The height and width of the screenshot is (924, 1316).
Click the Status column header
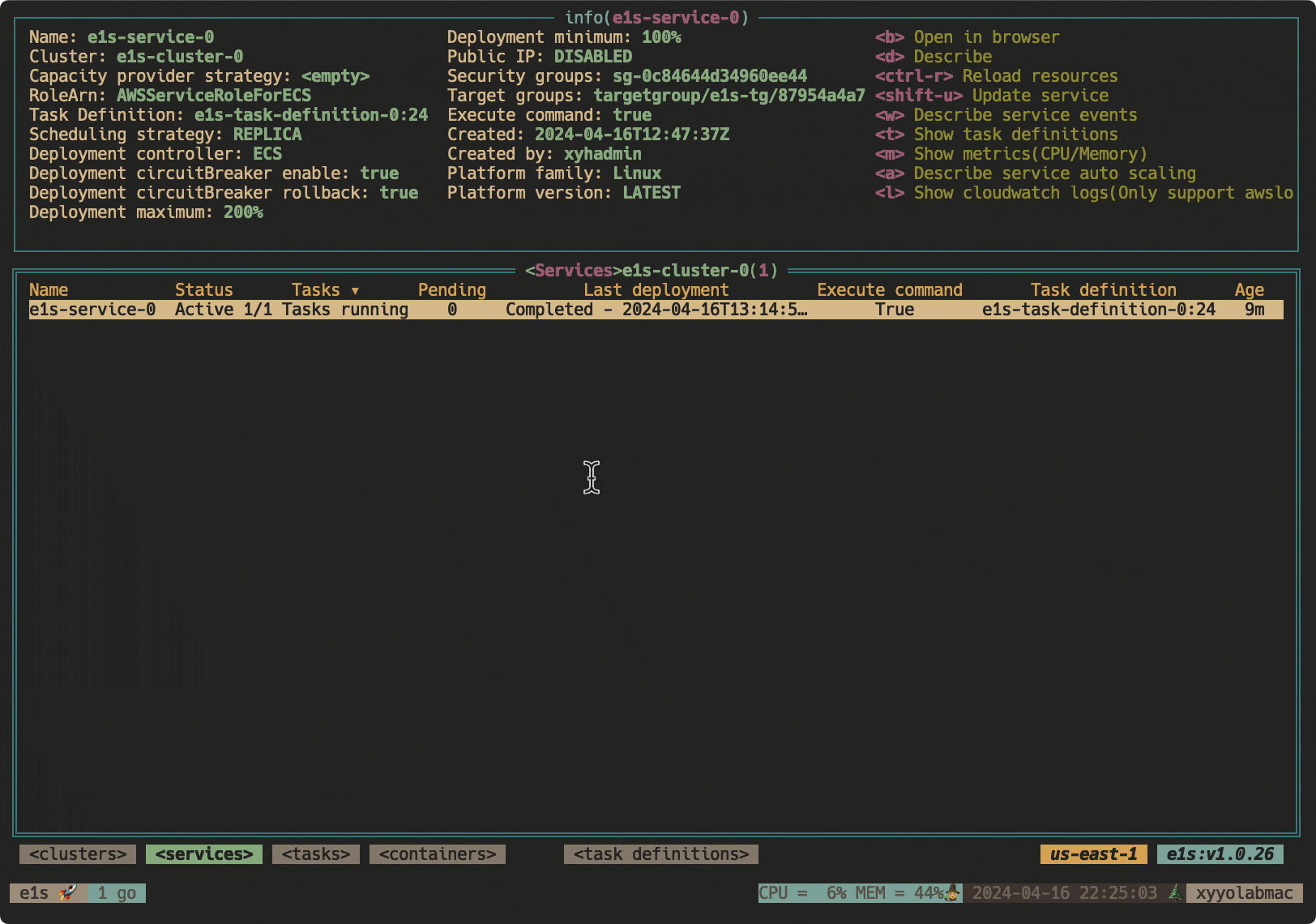click(x=204, y=290)
